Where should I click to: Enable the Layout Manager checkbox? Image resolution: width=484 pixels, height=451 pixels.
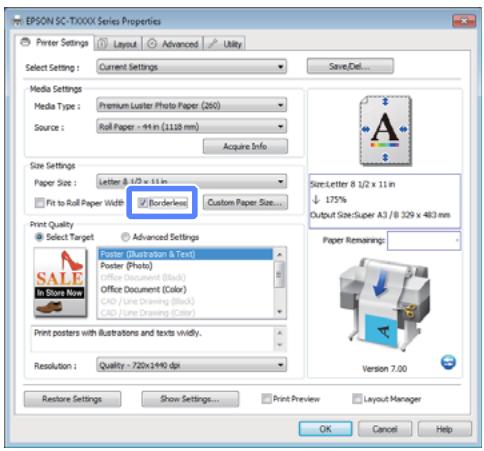(x=357, y=399)
